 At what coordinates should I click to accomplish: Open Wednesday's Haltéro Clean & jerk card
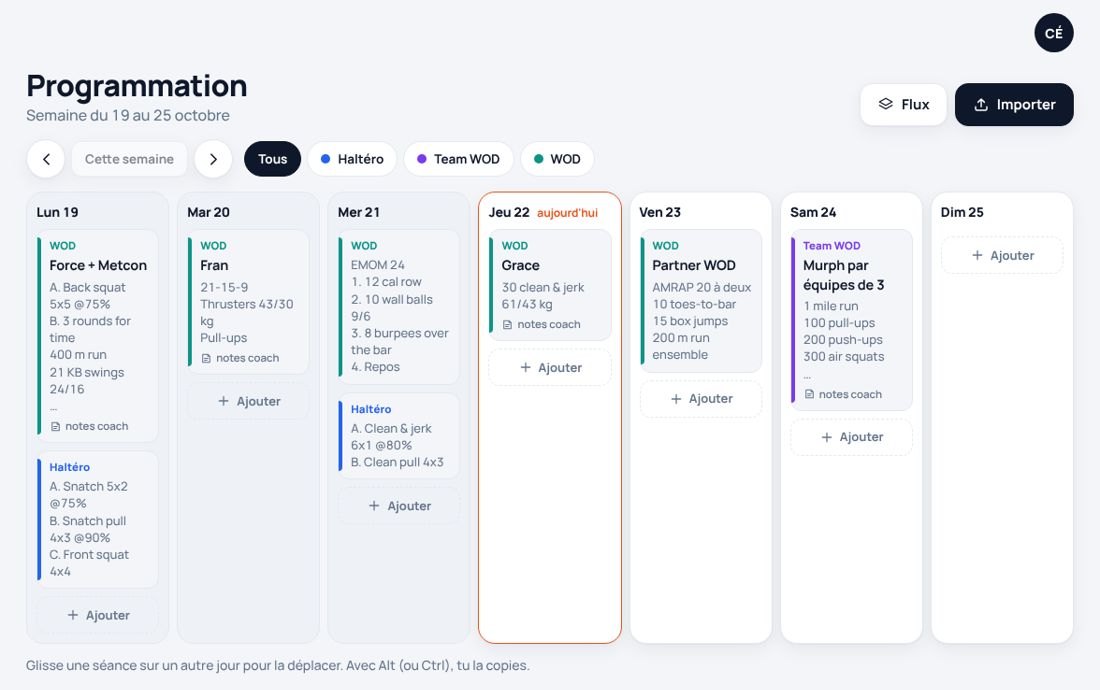tap(399, 435)
